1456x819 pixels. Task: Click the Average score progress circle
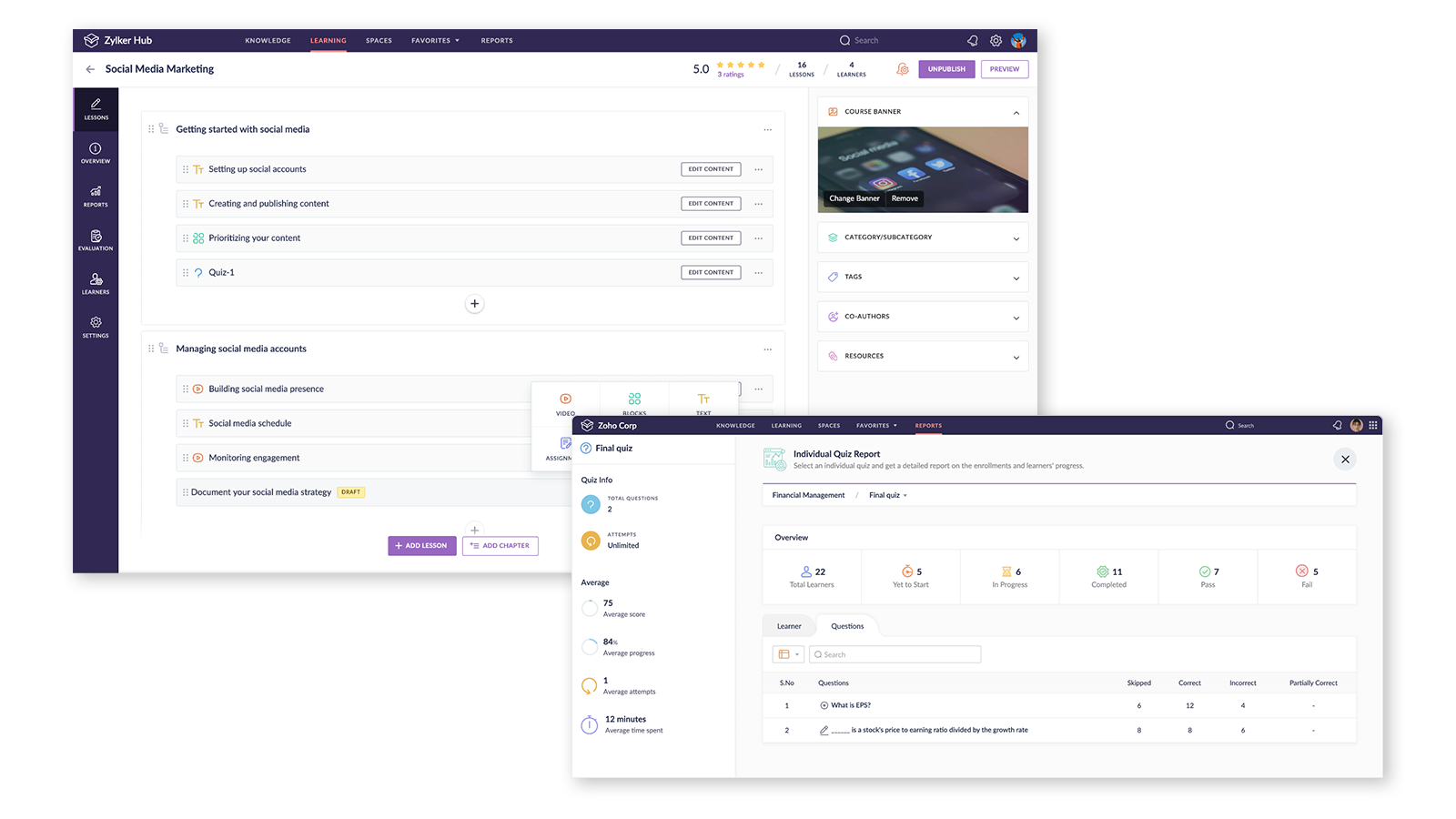coord(590,608)
